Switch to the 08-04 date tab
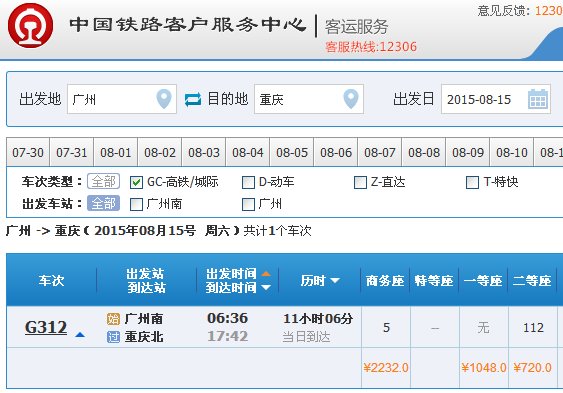This screenshot has width=563, height=393. pyautogui.click(x=248, y=152)
